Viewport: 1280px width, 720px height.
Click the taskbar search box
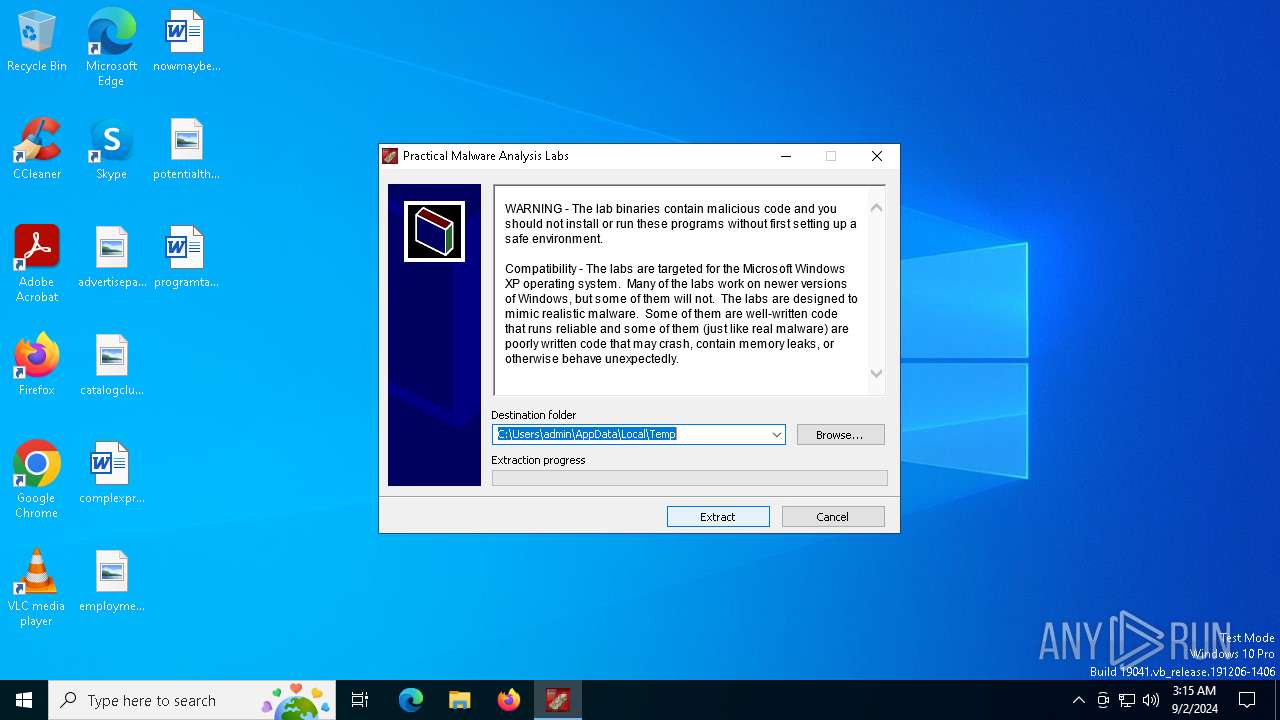click(x=192, y=700)
